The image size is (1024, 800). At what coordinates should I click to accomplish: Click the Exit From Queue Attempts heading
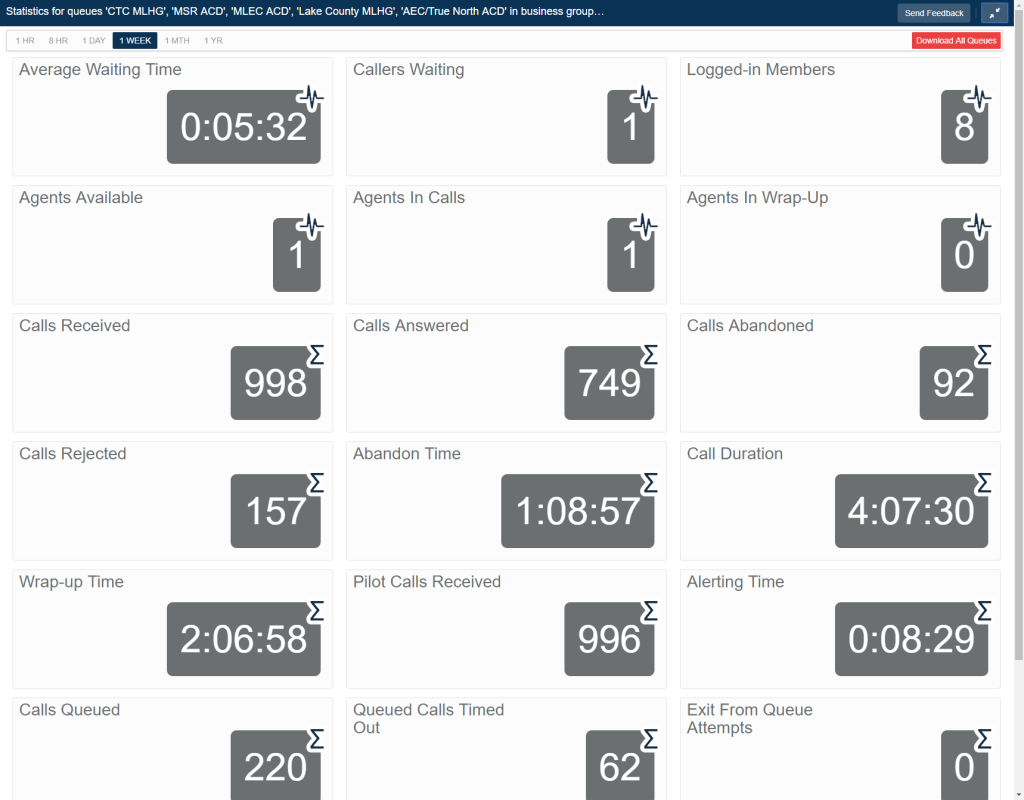point(750,718)
